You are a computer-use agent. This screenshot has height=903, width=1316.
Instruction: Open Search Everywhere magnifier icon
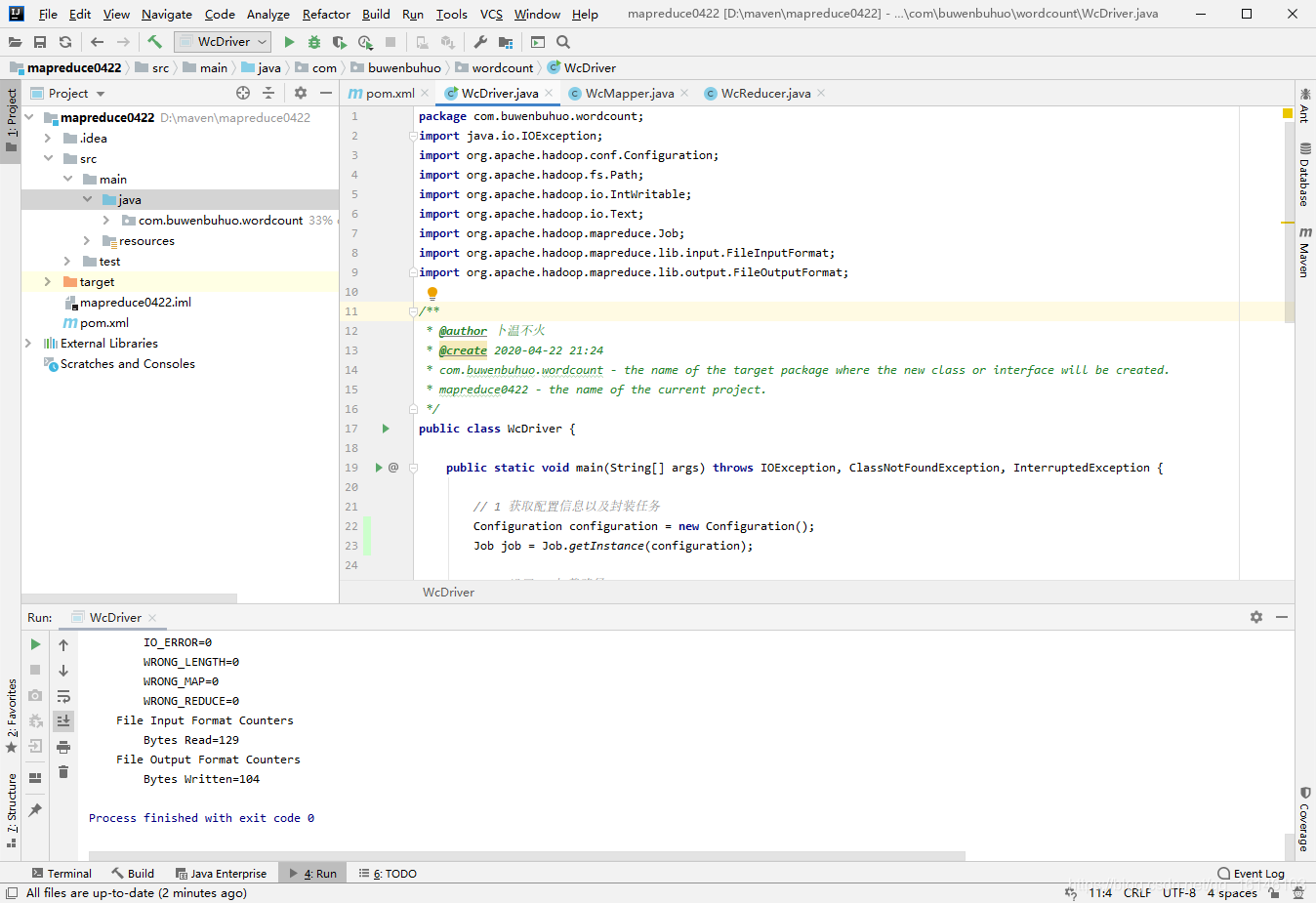pos(563,42)
